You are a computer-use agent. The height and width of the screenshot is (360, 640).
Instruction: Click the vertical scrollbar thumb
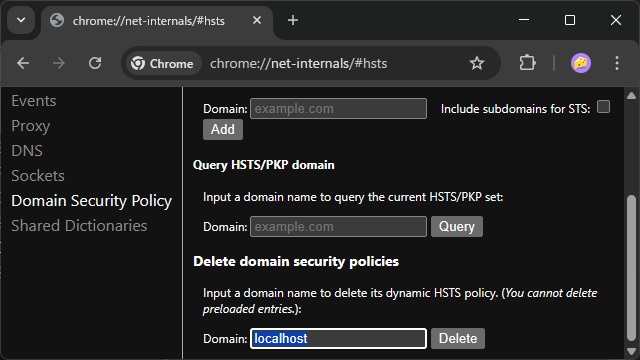(631, 268)
